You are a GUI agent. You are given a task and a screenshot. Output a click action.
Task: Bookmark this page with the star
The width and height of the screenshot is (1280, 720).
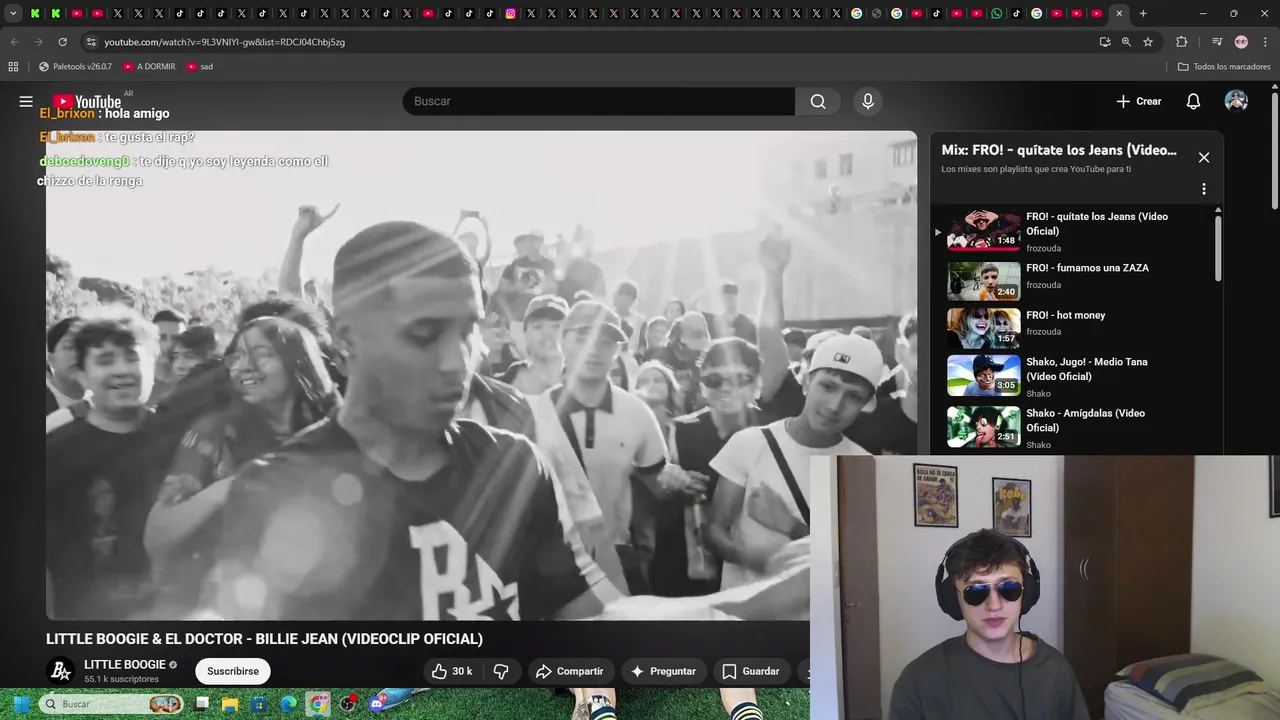(x=1148, y=42)
